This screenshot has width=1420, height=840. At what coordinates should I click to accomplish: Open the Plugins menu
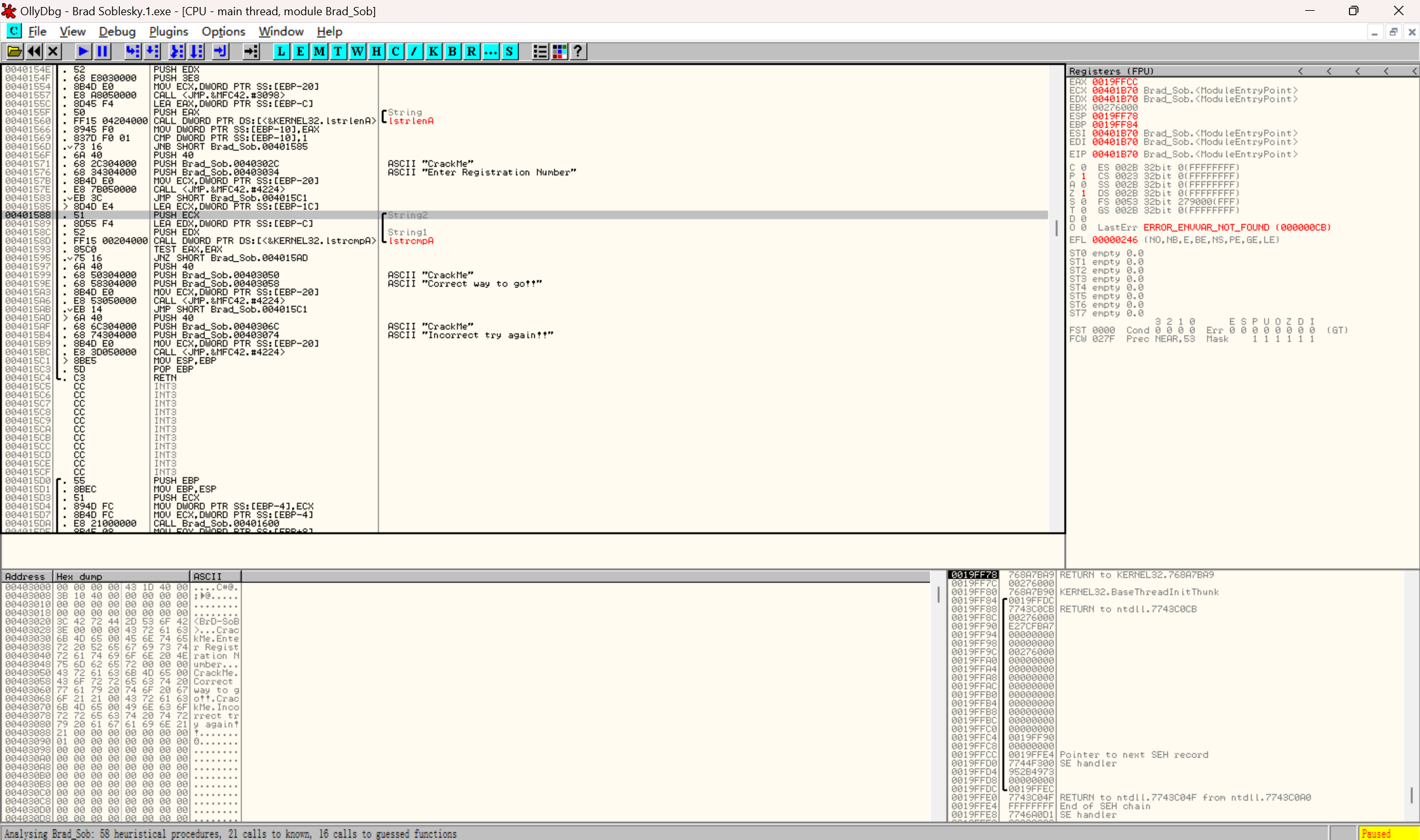168,31
